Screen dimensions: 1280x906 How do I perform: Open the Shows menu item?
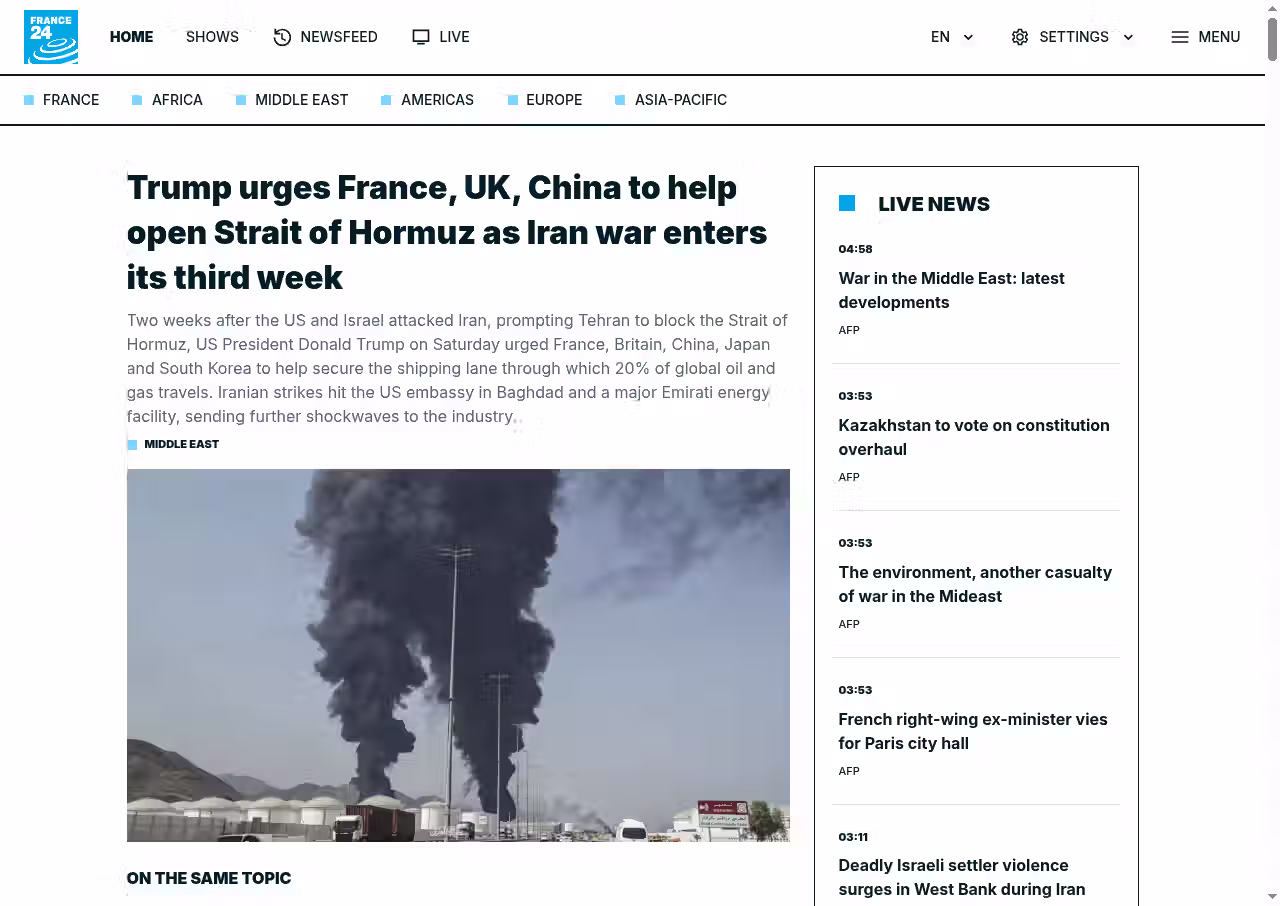tap(212, 37)
